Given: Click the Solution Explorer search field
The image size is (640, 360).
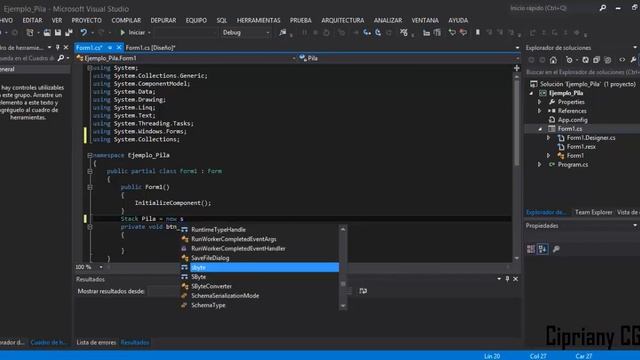Looking at the screenshot, I should [582, 72].
